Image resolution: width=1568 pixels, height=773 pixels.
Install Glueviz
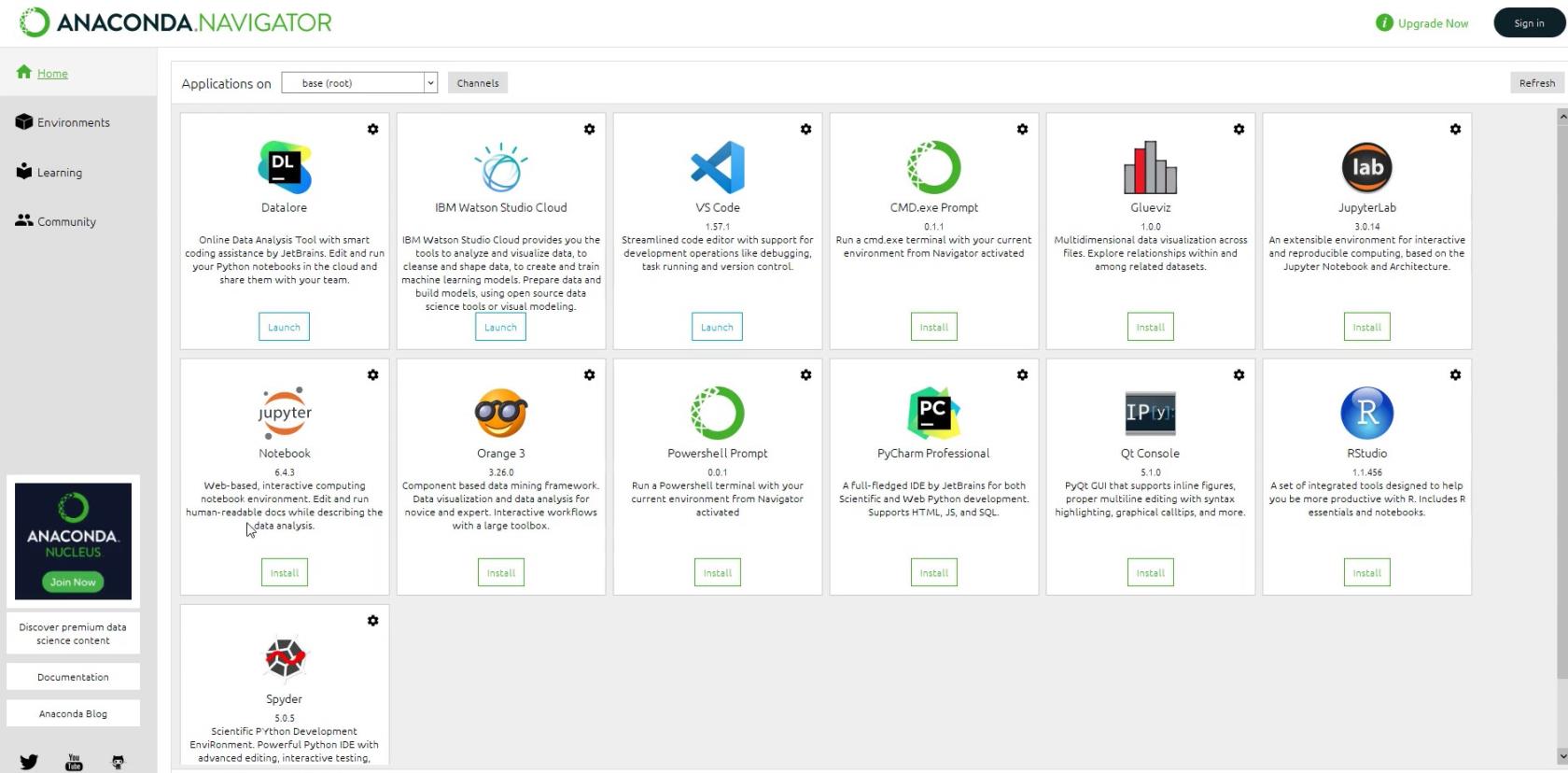point(1151,327)
